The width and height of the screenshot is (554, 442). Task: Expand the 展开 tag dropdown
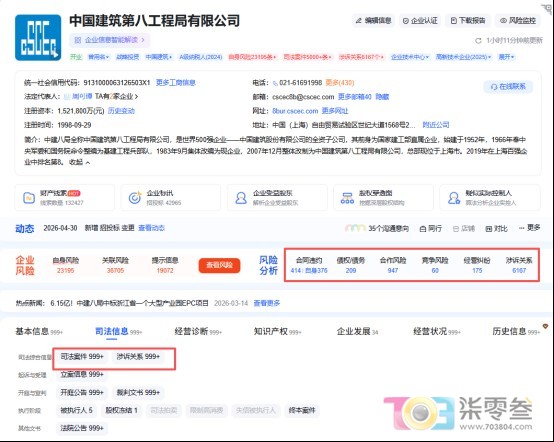pos(506,57)
